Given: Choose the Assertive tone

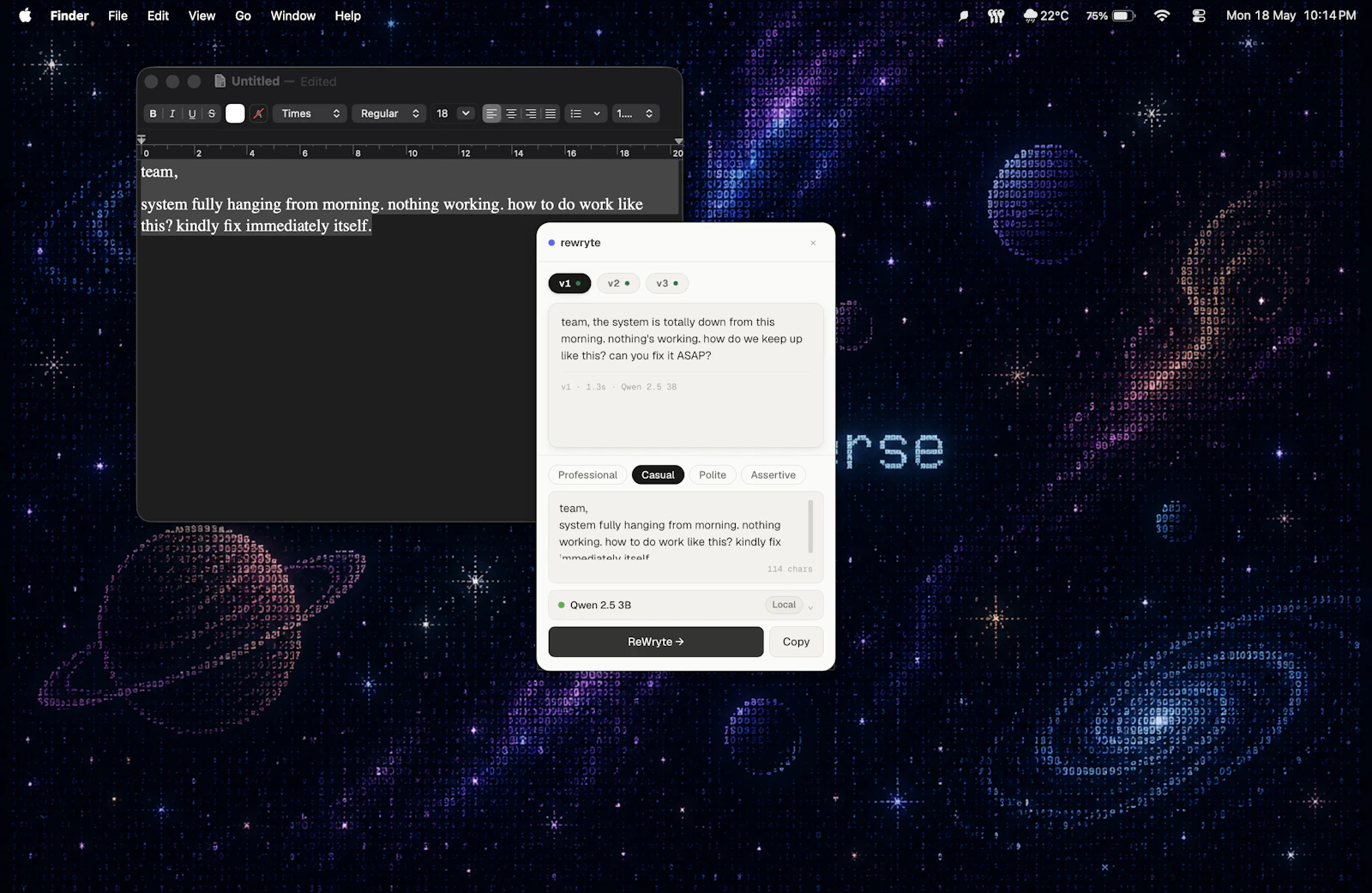Looking at the screenshot, I should click(x=773, y=475).
